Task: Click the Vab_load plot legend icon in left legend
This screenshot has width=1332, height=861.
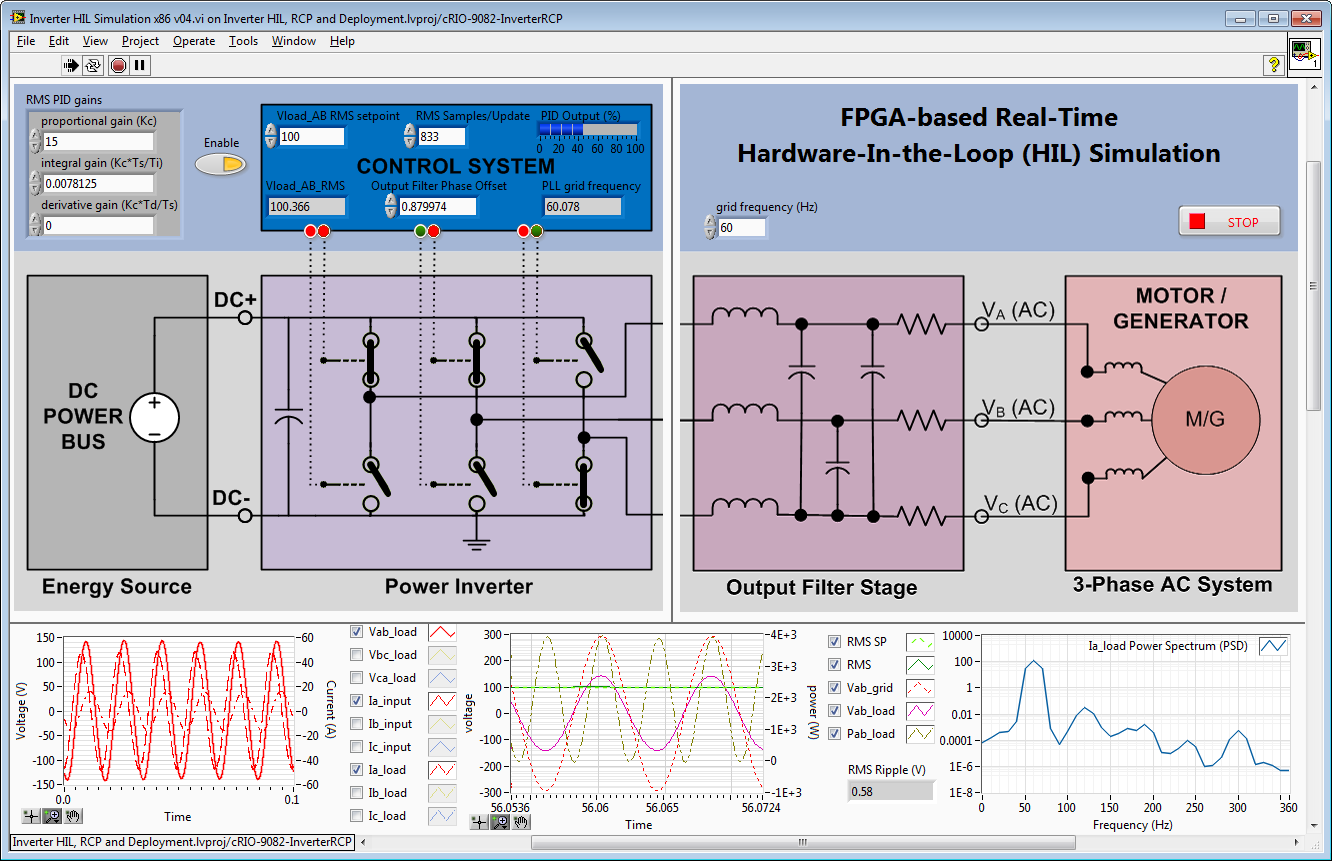Action: [442, 632]
